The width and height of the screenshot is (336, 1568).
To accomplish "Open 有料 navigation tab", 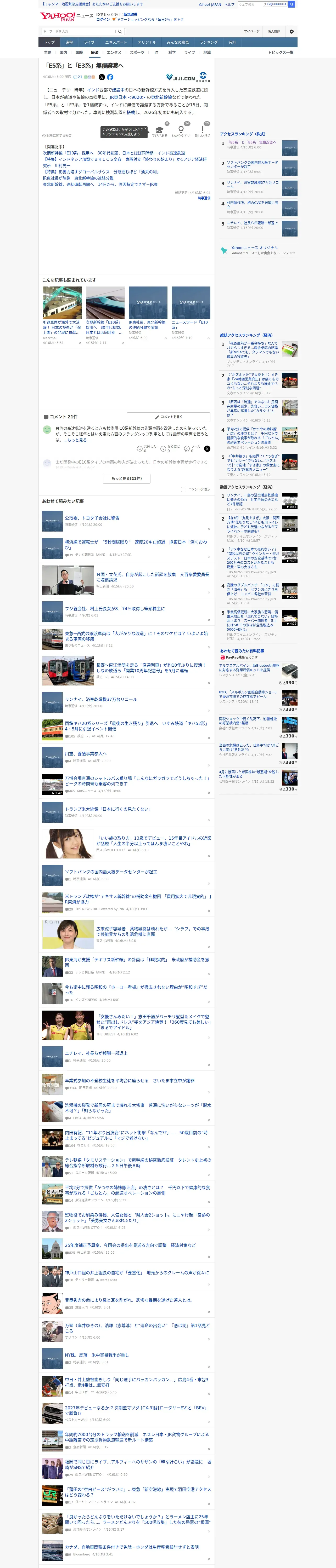I will pos(232,43).
